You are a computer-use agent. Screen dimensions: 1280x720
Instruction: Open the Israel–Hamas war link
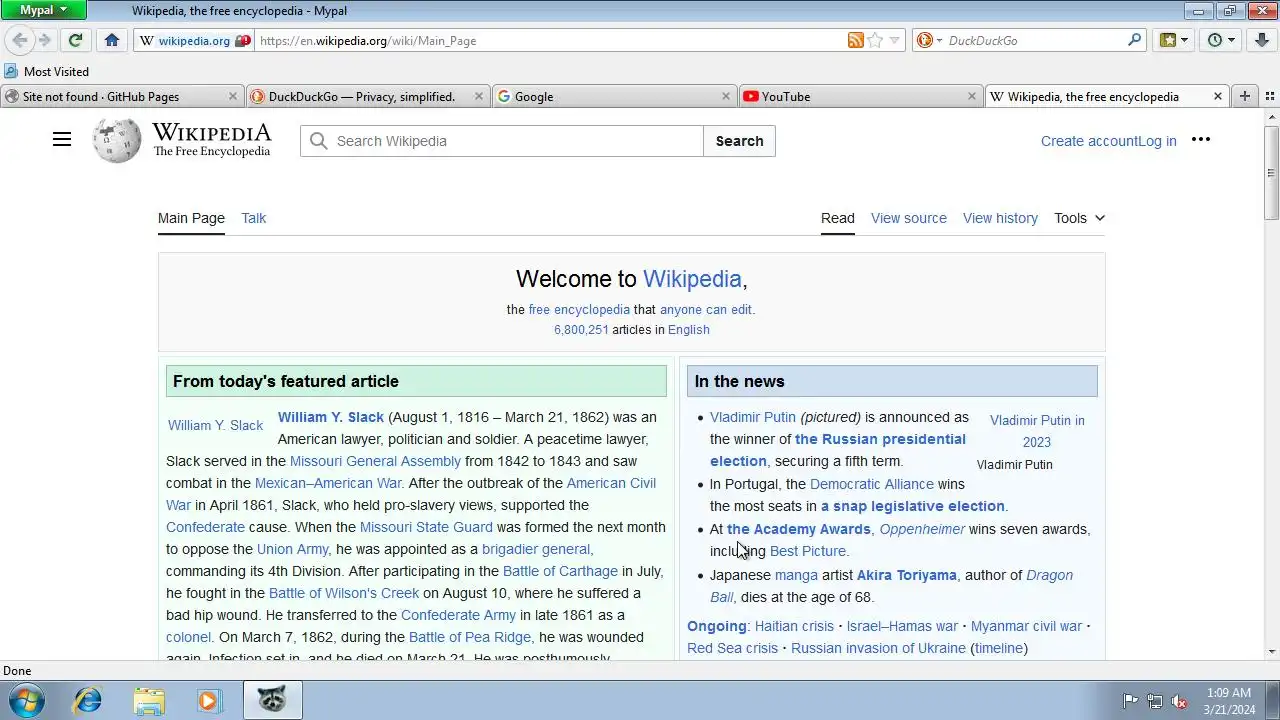pos(902,626)
